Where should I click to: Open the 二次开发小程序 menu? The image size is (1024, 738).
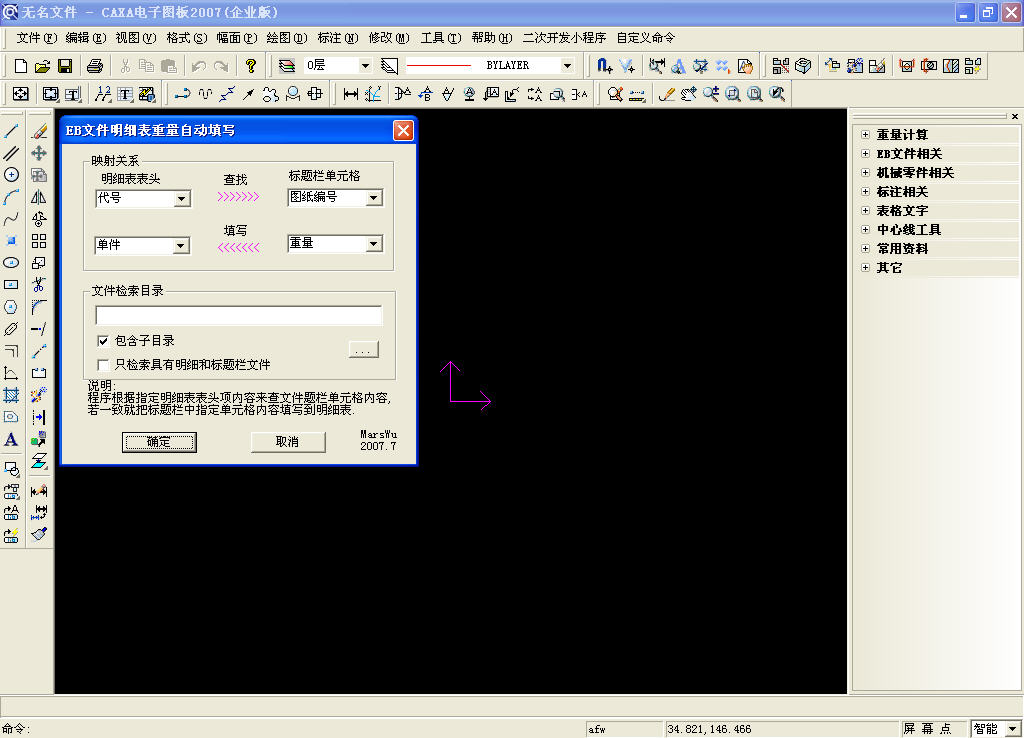tap(564, 38)
